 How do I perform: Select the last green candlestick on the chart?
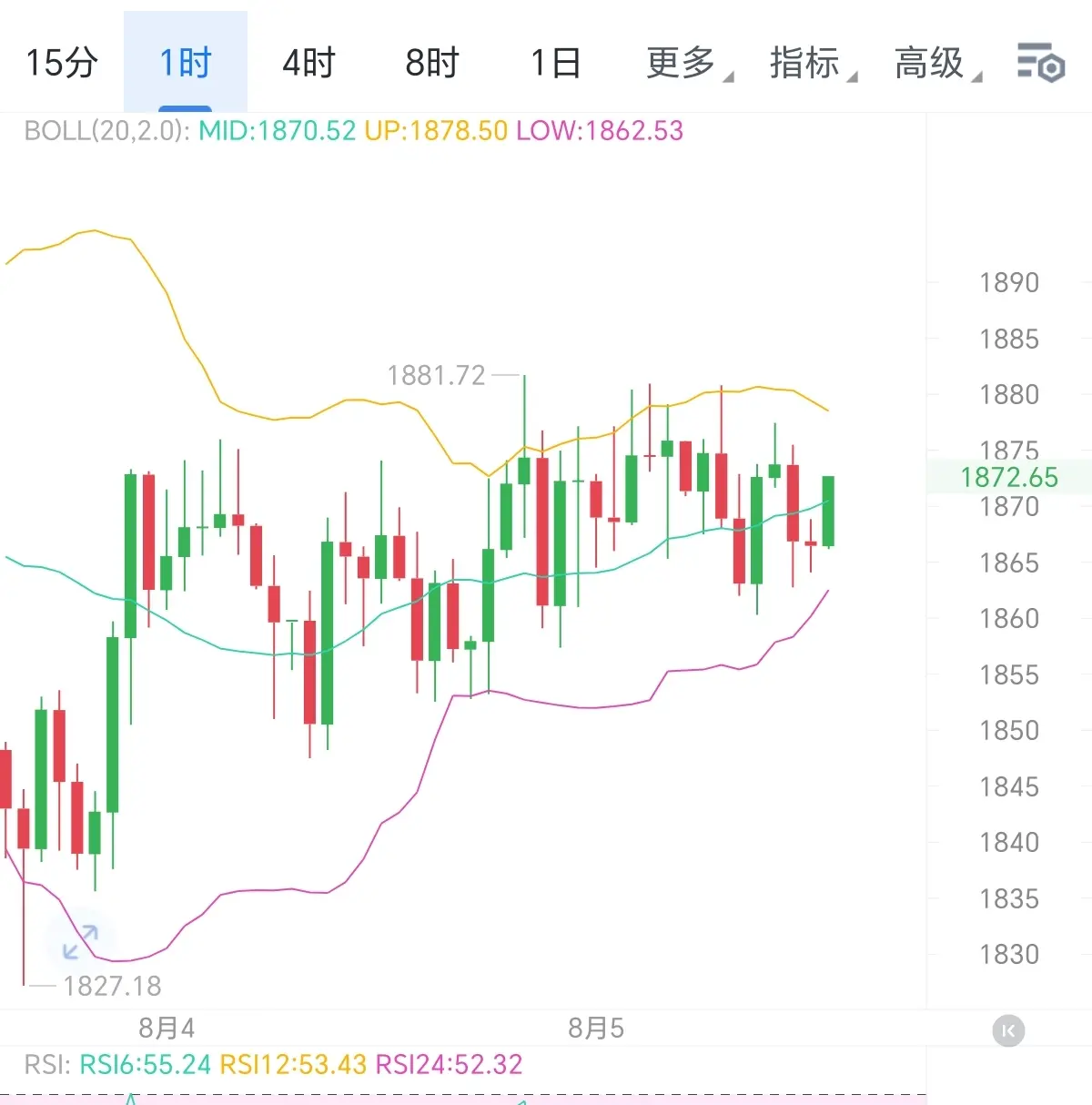[x=828, y=512]
